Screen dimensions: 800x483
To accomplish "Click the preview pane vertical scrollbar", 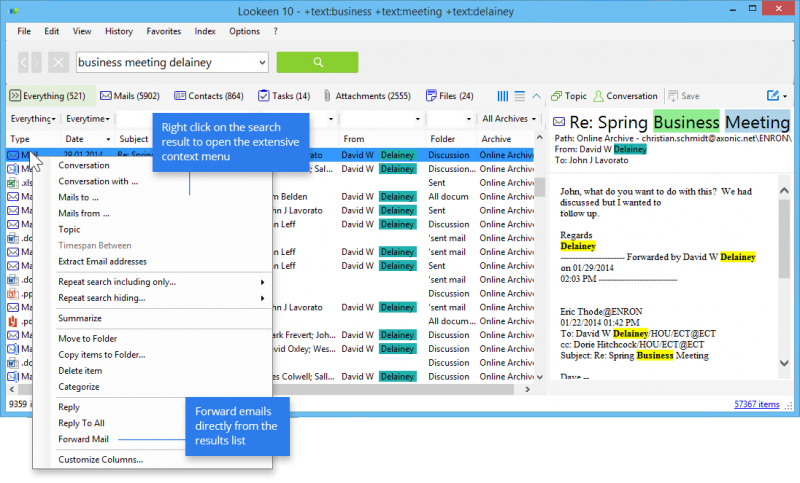I will pos(784,240).
